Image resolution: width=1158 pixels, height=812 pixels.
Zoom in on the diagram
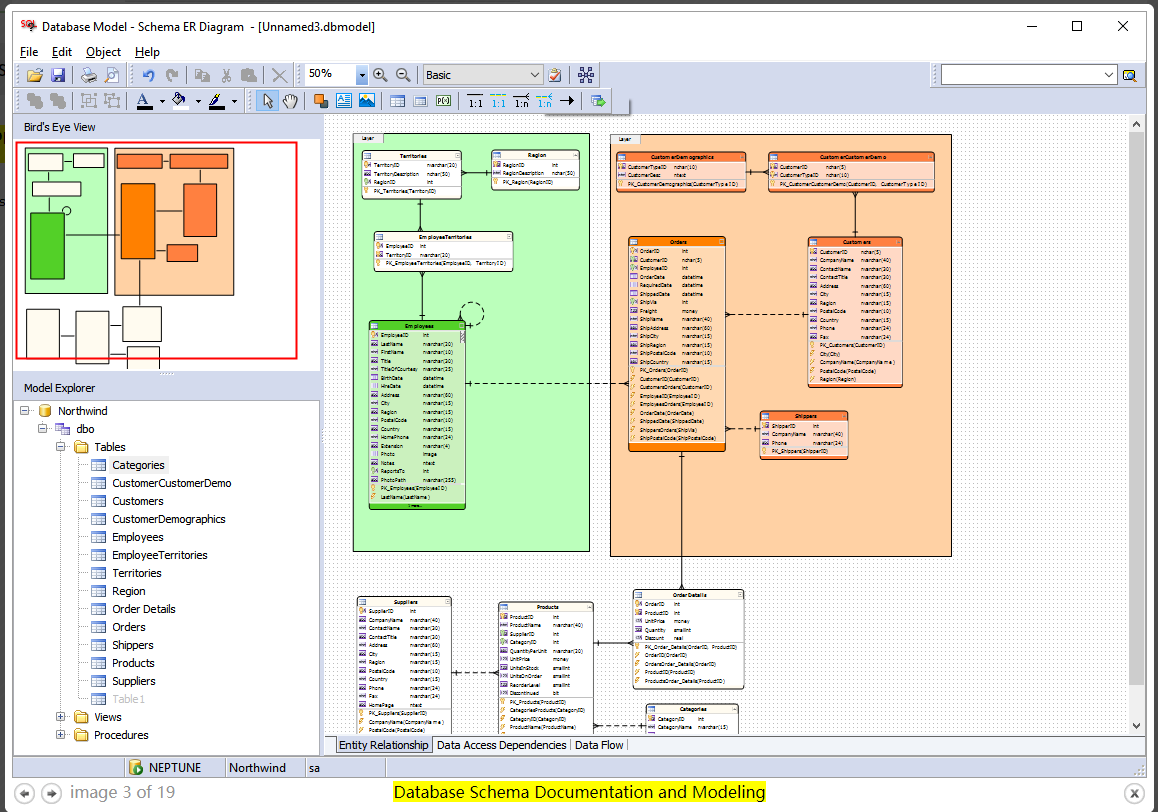click(x=380, y=75)
